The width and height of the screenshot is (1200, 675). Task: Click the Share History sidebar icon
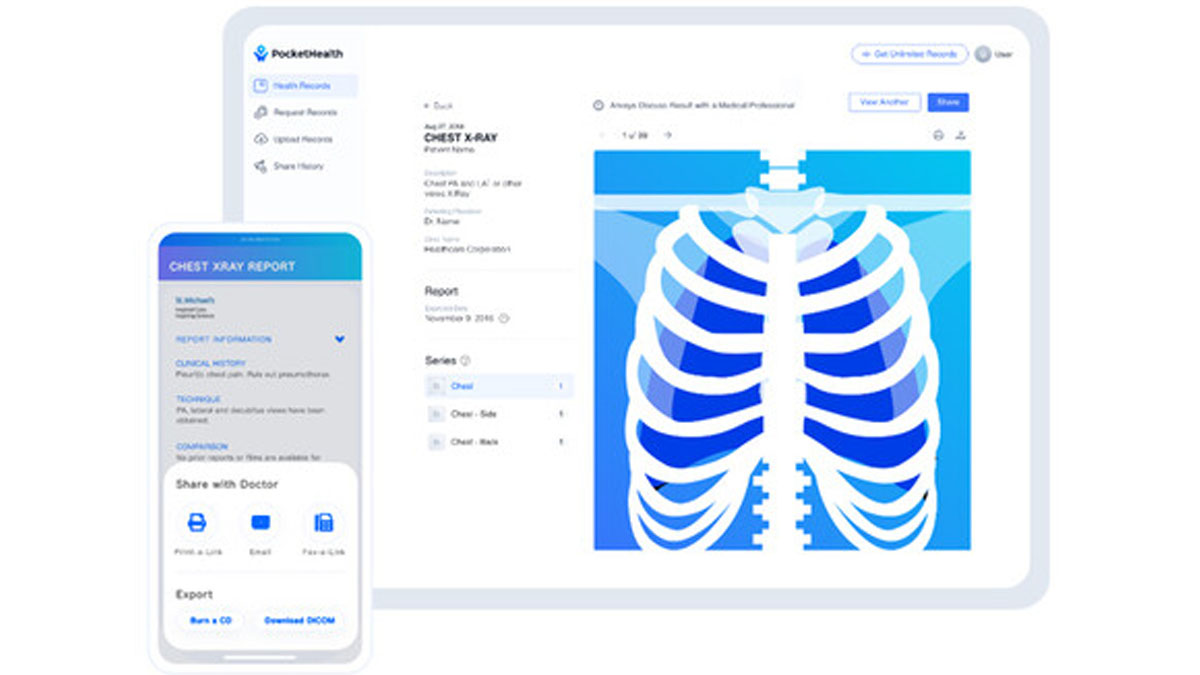[x=261, y=167]
